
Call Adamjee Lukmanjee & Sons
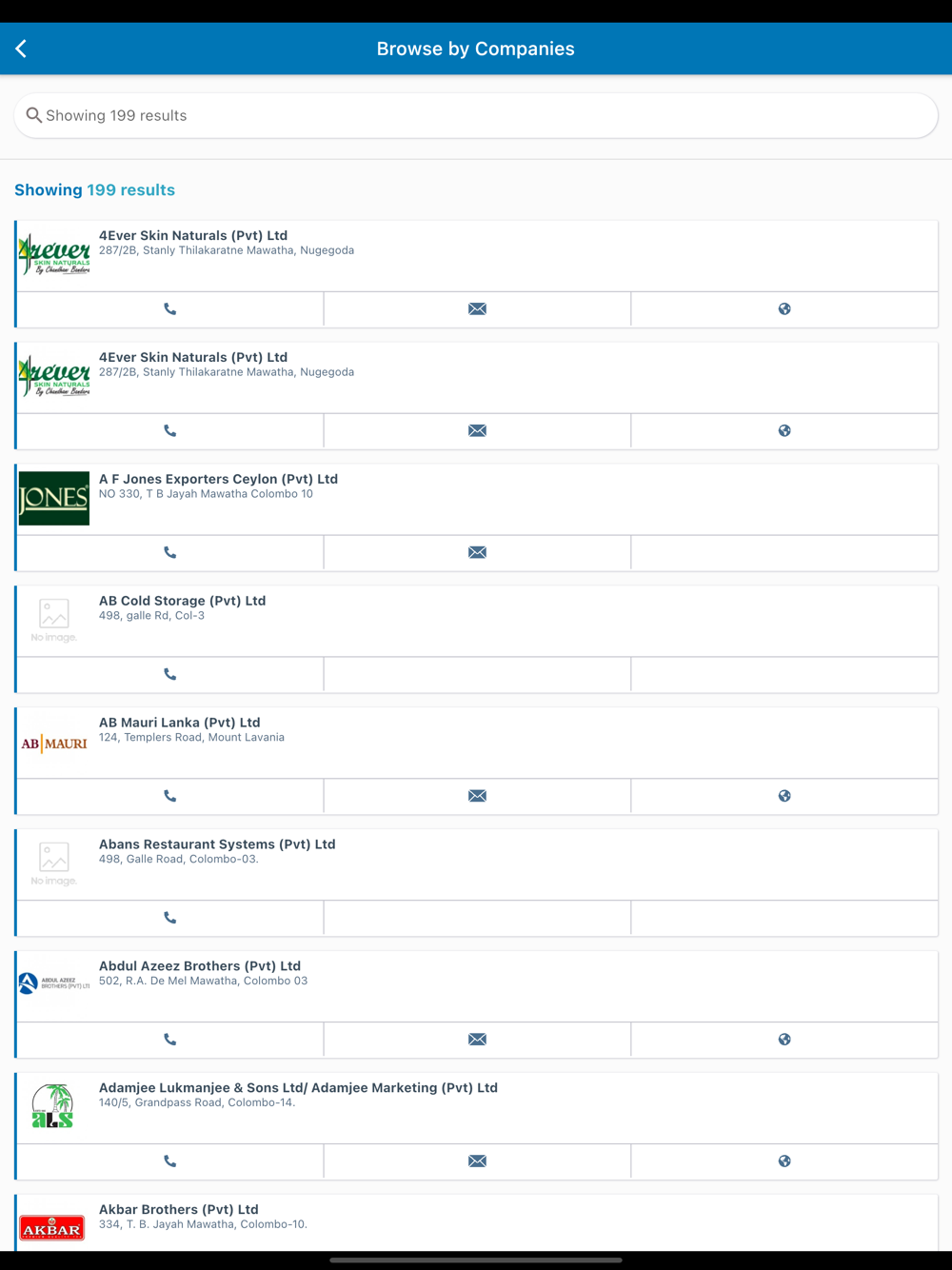point(170,1161)
